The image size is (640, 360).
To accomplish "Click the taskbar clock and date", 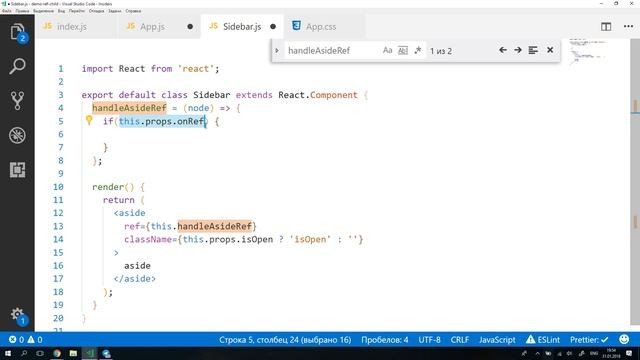I will [x=611, y=353].
